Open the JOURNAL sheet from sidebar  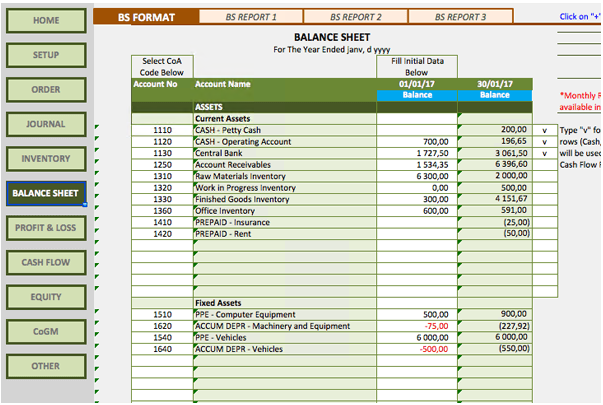(x=46, y=124)
